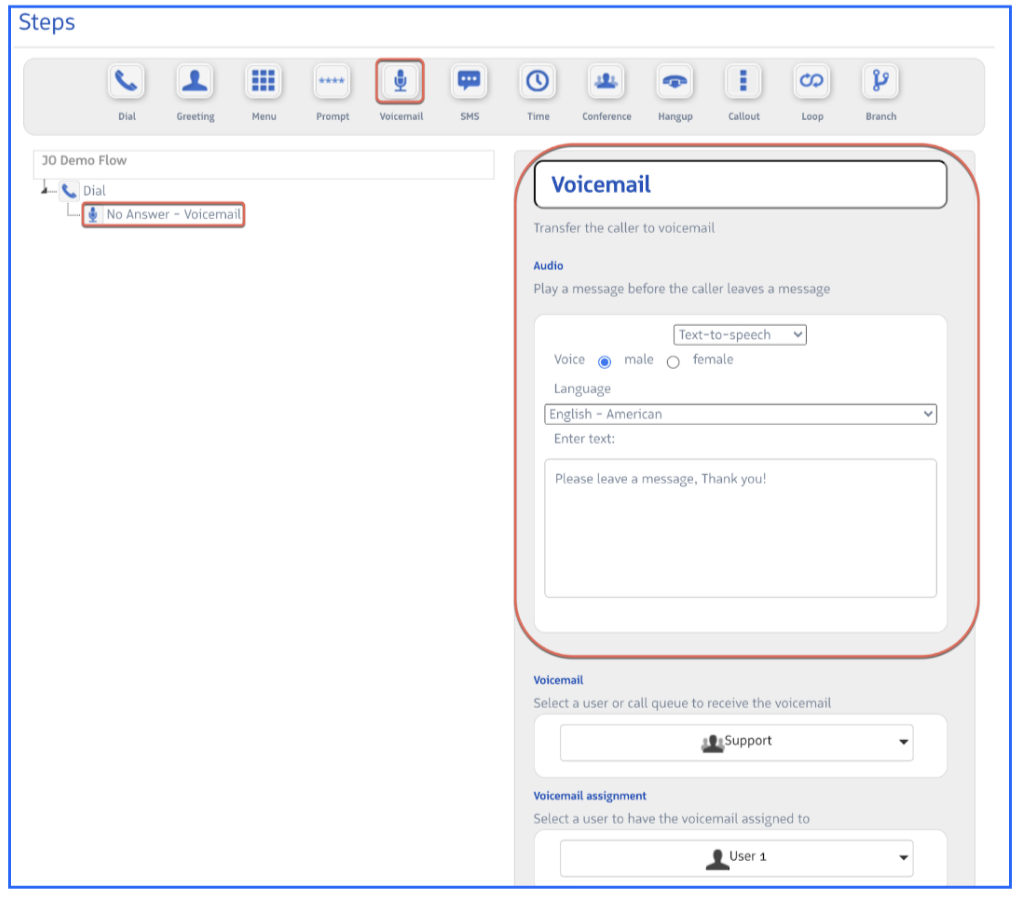Image resolution: width=1024 pixels, height=900 pixels.
Task: Click the Loop step icon
Action: point(812,82)
